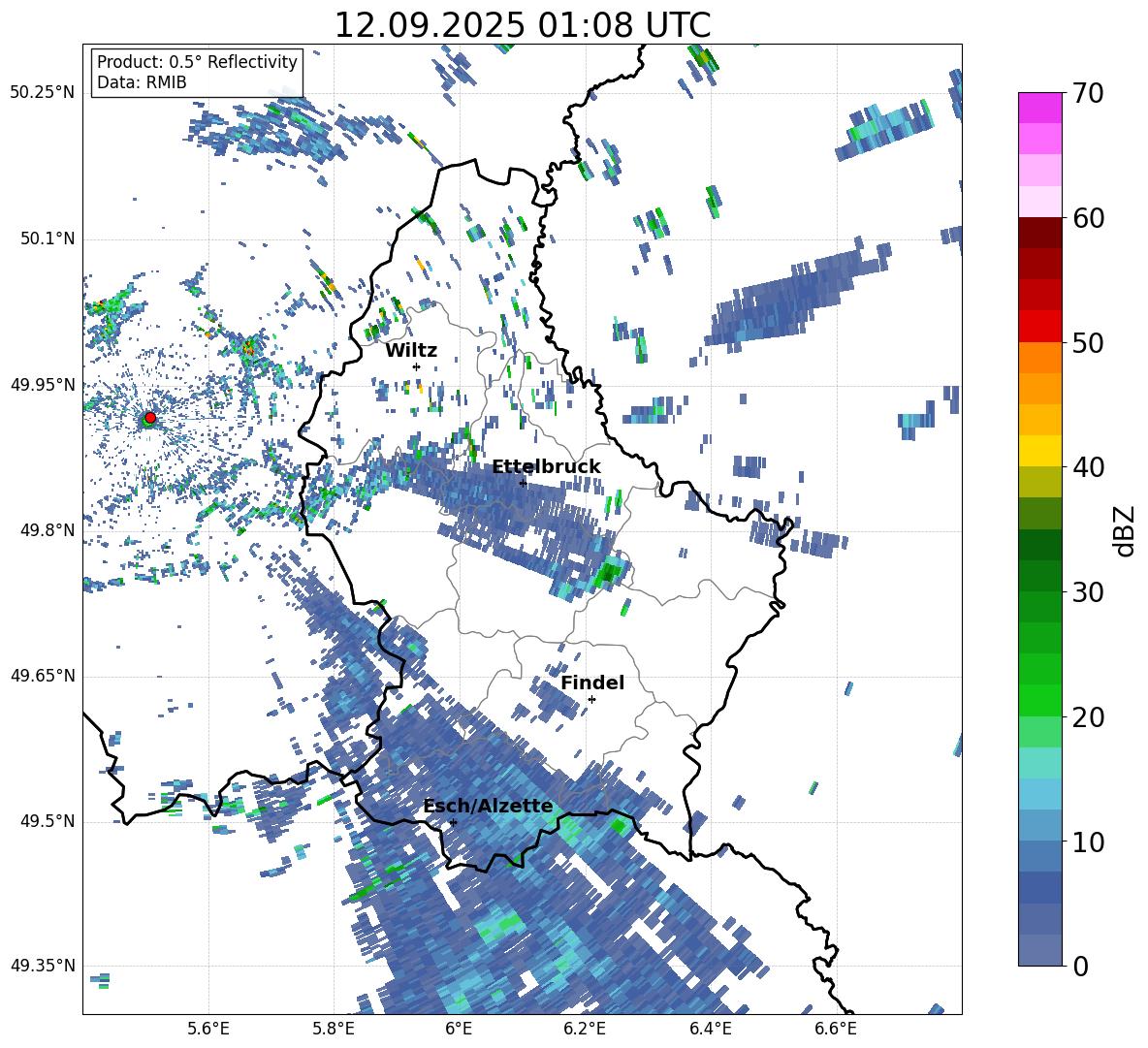Click the 6.2°E longitude tick label
The image size is (1148, 1048).
pyautogui.click(x=585, y=1029)
